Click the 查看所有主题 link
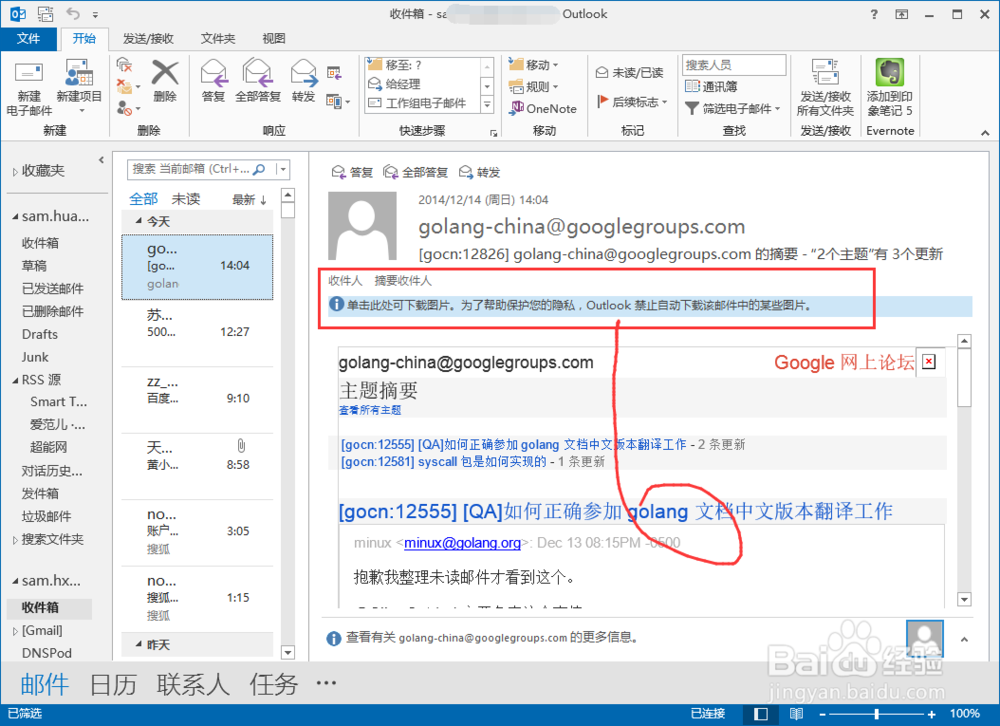Image resolution: width=1000 pixels, height=726 pixels. 370,410
